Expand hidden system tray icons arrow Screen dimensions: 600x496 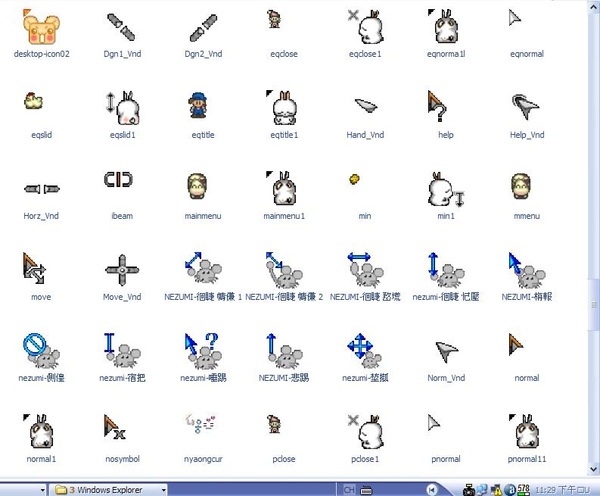pyautogui.click(x=432, y=490)
